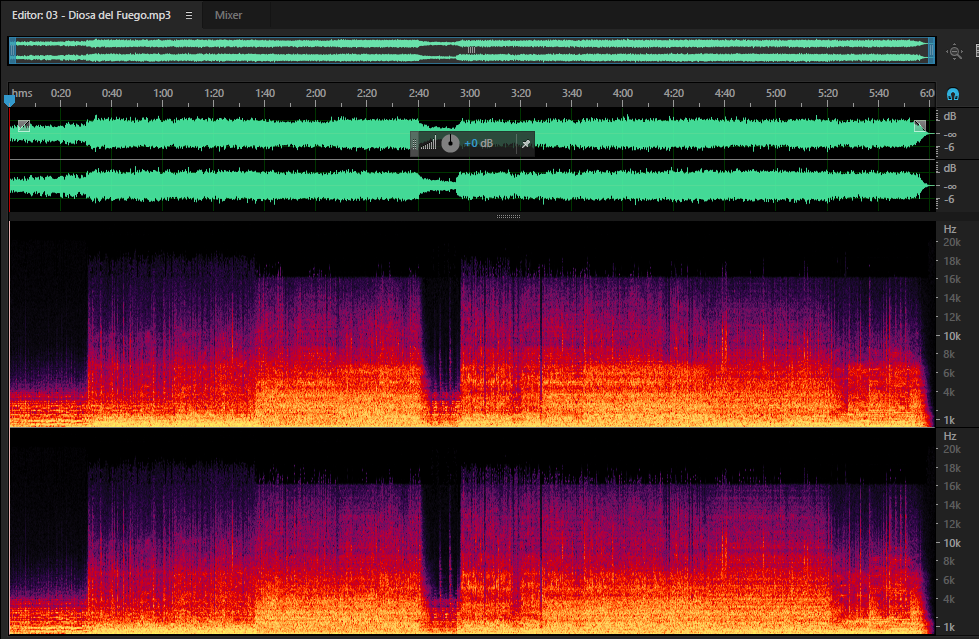
Task: Click the amplitude knob in the HUD
Action: [450, 143]
